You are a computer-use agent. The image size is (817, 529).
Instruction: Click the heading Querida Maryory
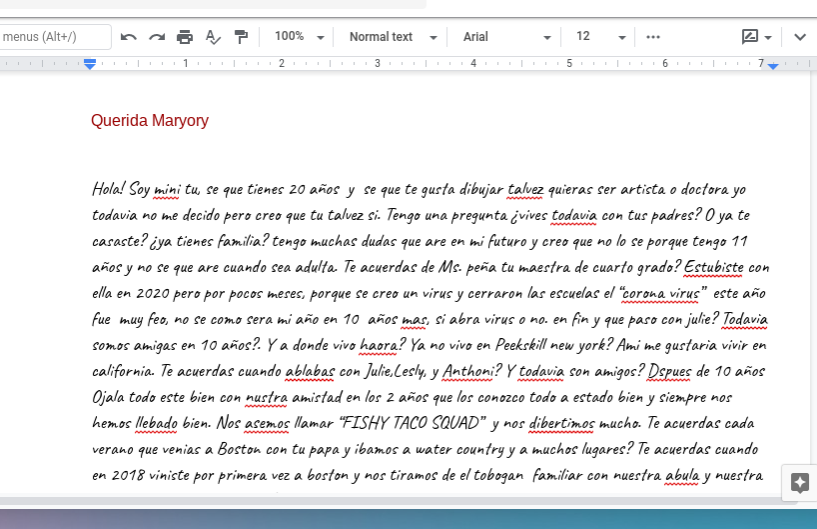[x=150, y=120]
